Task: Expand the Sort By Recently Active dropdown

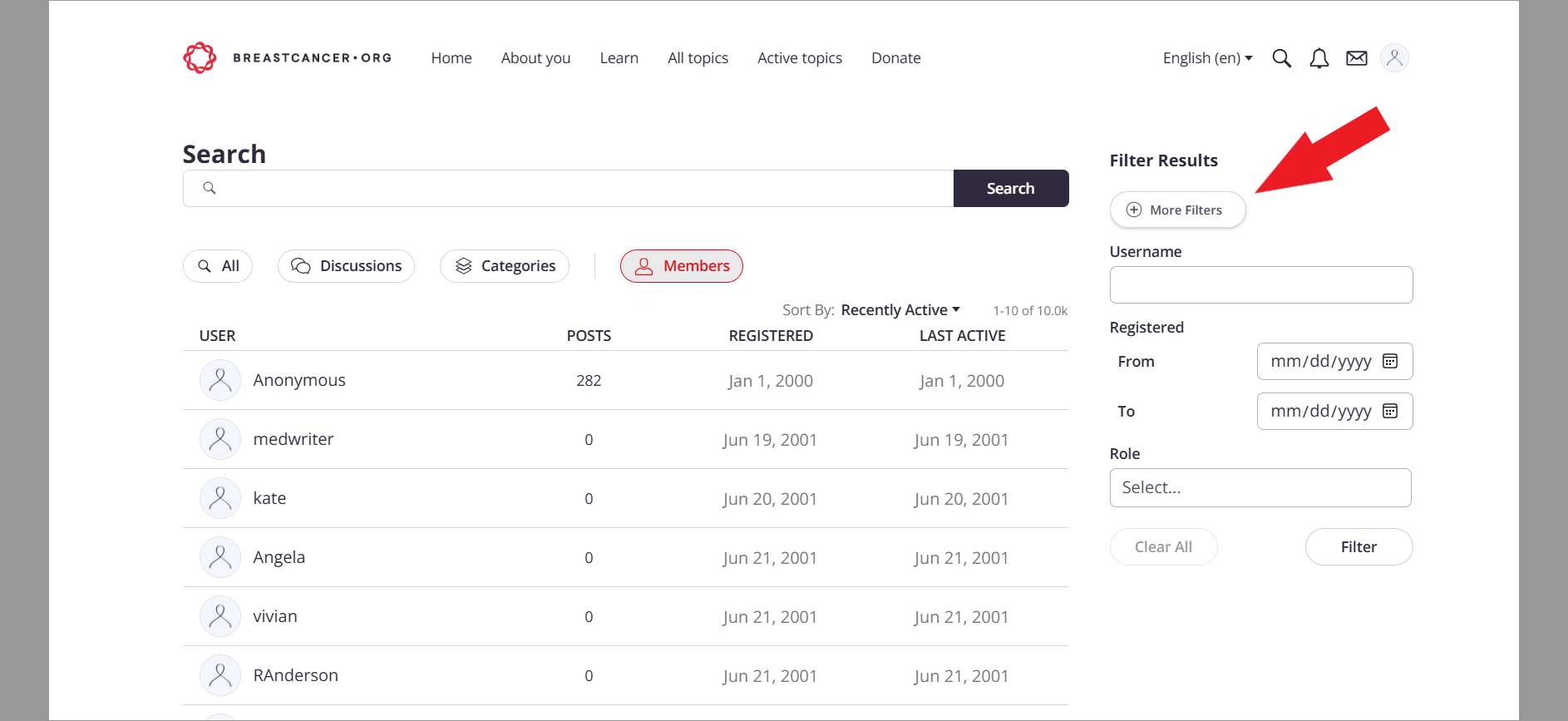Action: [x=900, y=310]
